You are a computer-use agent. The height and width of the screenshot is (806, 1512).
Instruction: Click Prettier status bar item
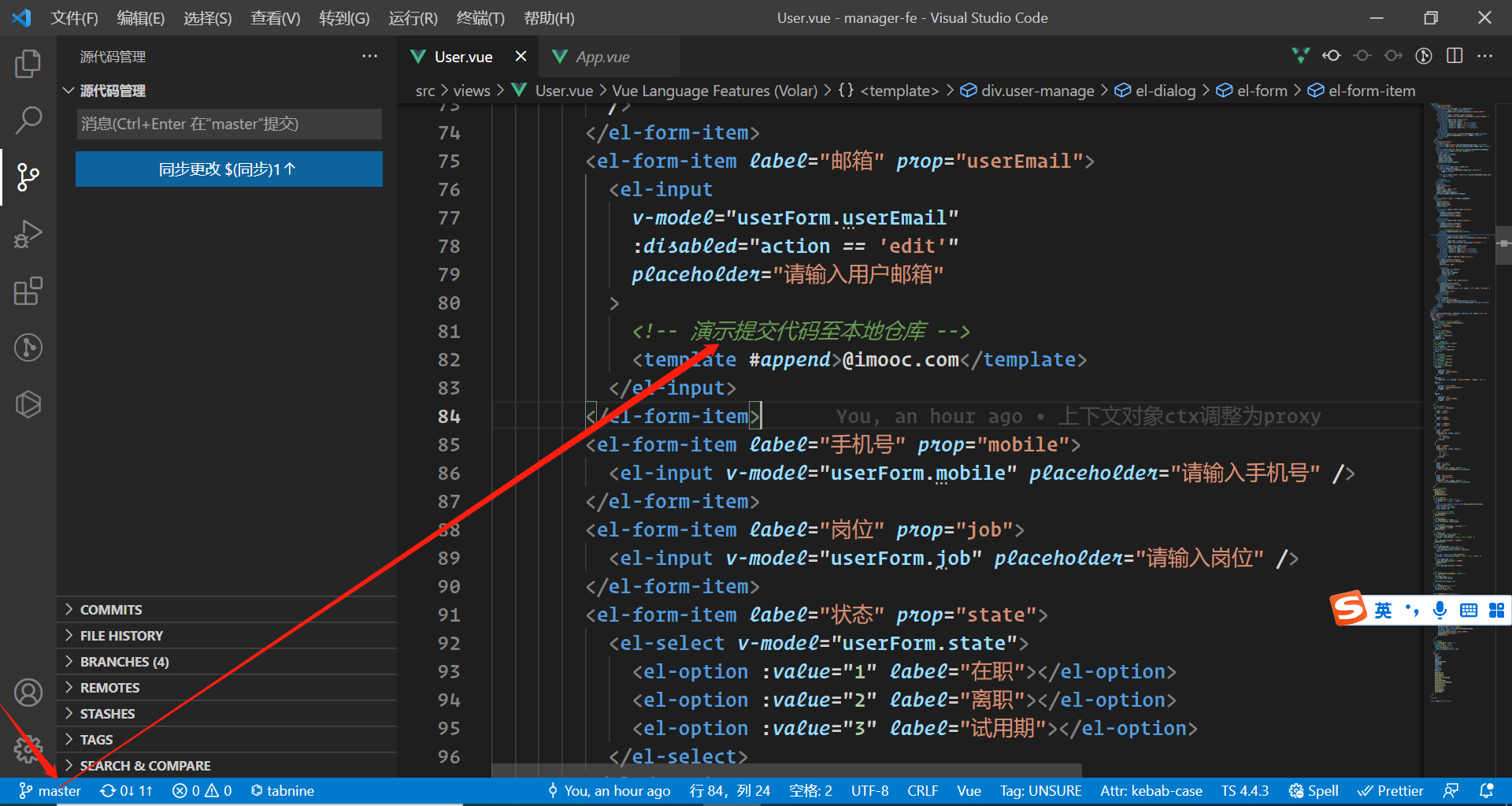pyautogui.click(x=1391, y=791)
